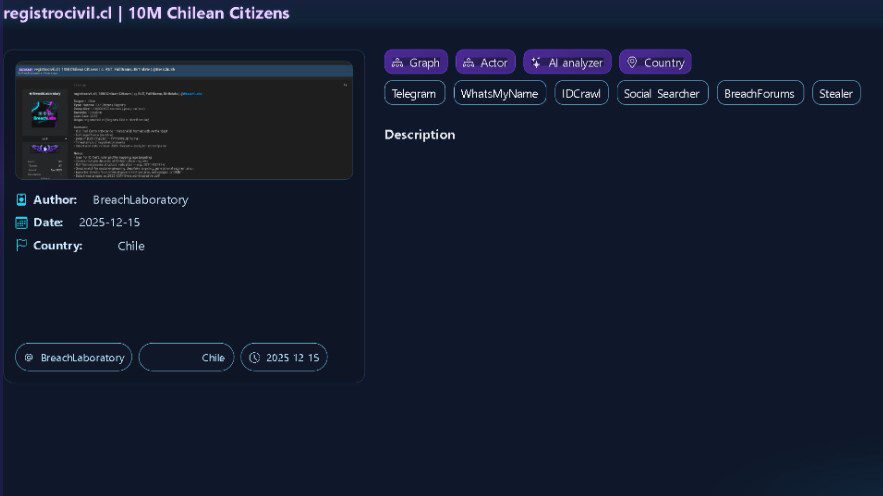
Task: Select the Country button with the pin icon
Action: click(x=654, y=62)
